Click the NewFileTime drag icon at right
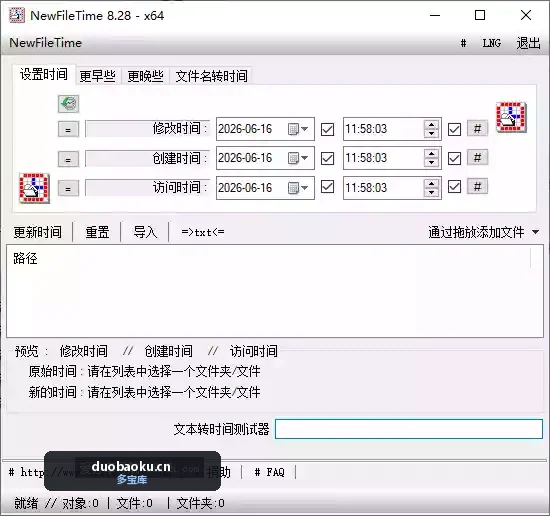Image resolution: width=550 pixels, height=516 pixels. pyautogui.click(x=511, y=117)
